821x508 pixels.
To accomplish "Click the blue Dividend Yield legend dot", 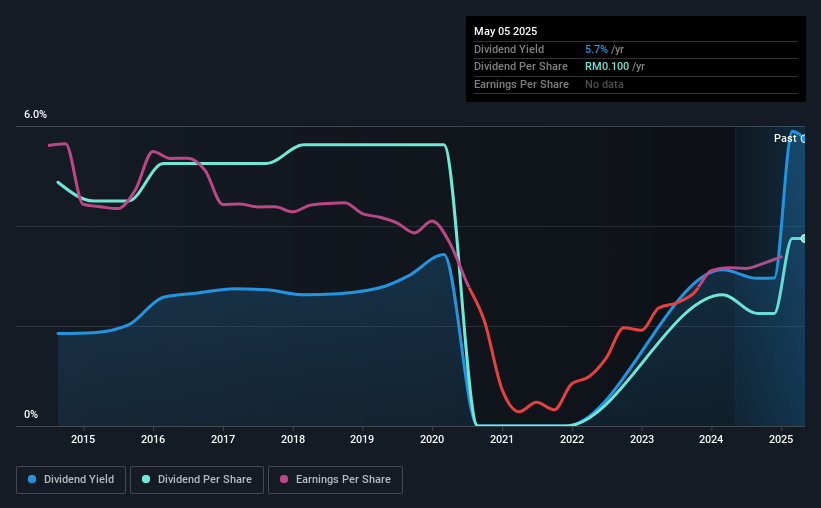I will click(x=32, y=479).
